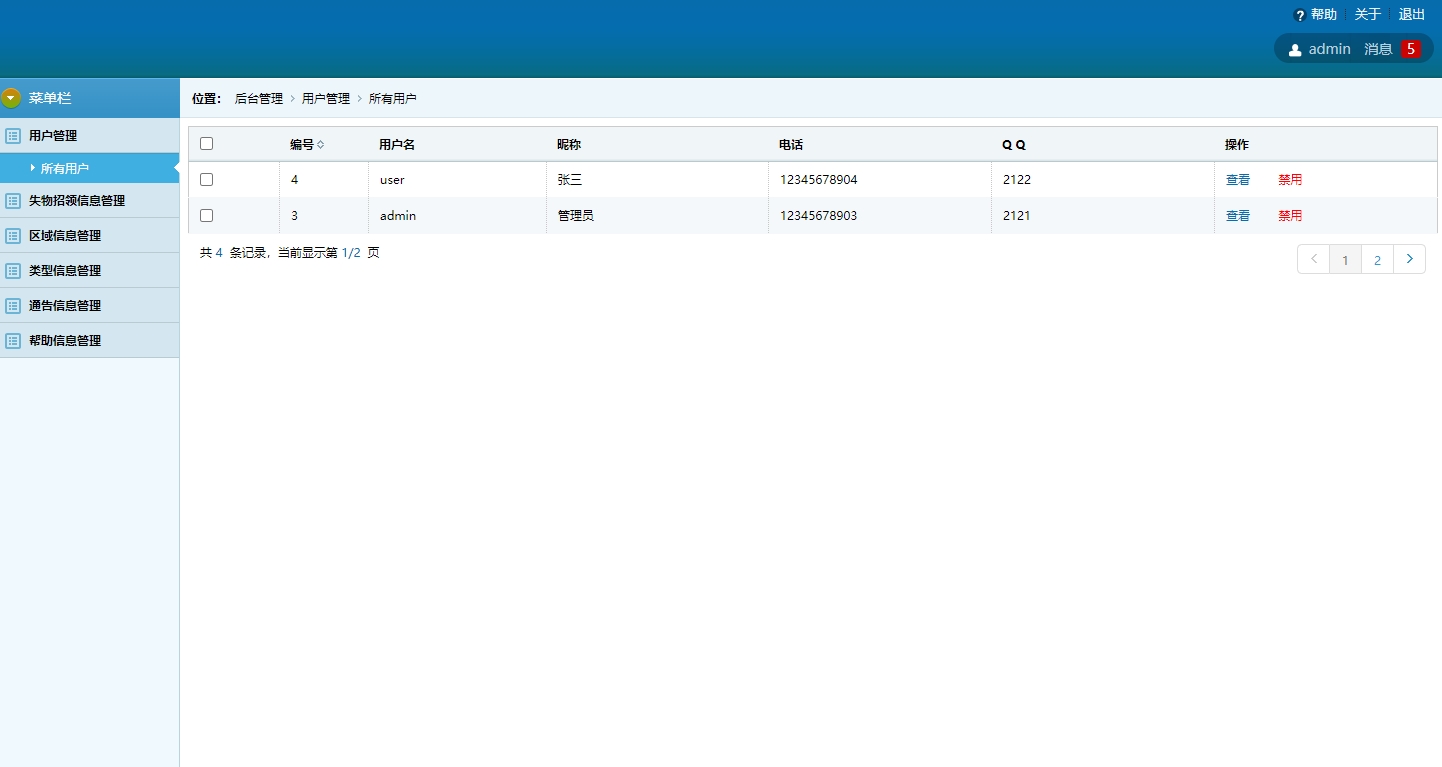Click 查看 link for user 张三
1442x767 pixels.
[x=1238, y=180]
